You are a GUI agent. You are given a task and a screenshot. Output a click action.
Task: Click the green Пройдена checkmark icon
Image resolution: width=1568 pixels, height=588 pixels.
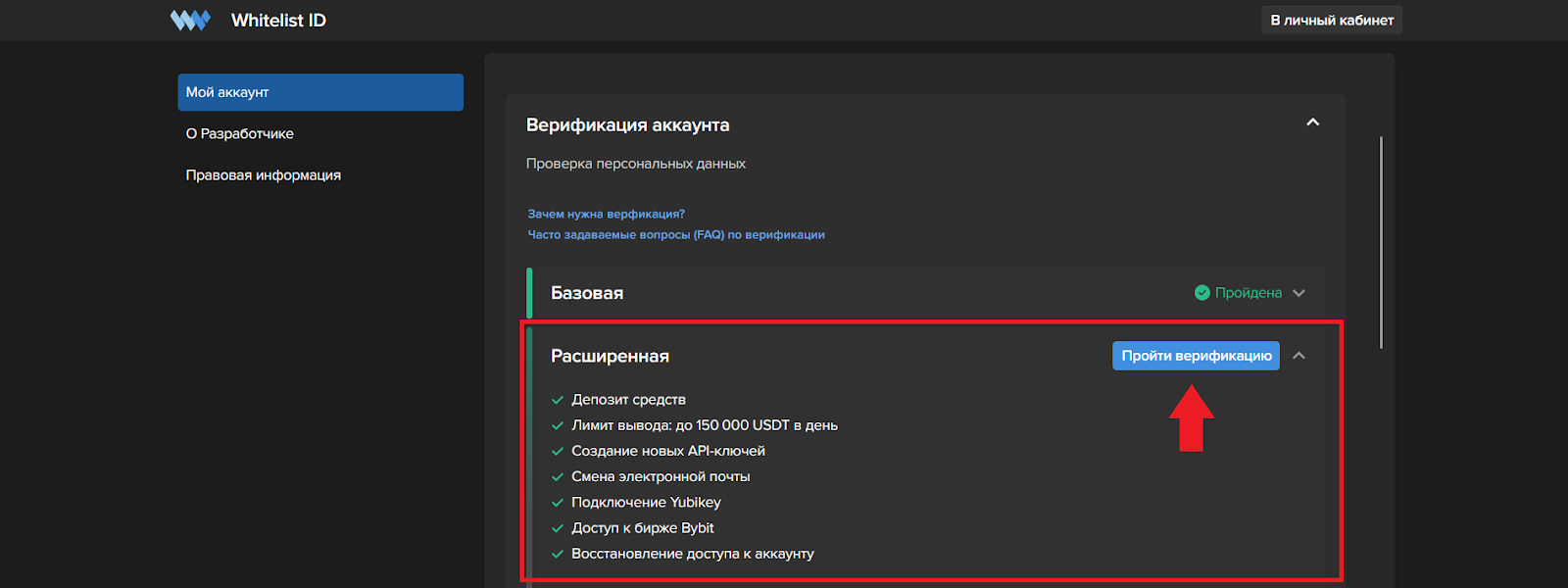1201,293
